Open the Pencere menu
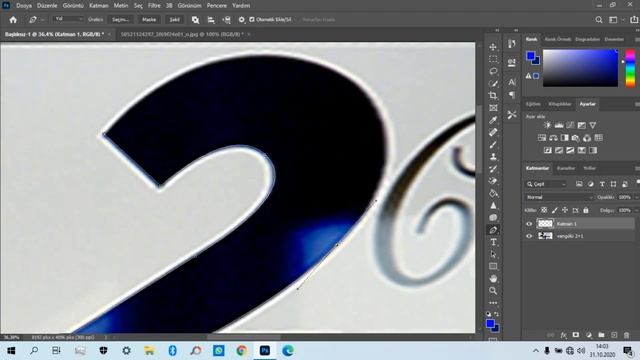 216,6
